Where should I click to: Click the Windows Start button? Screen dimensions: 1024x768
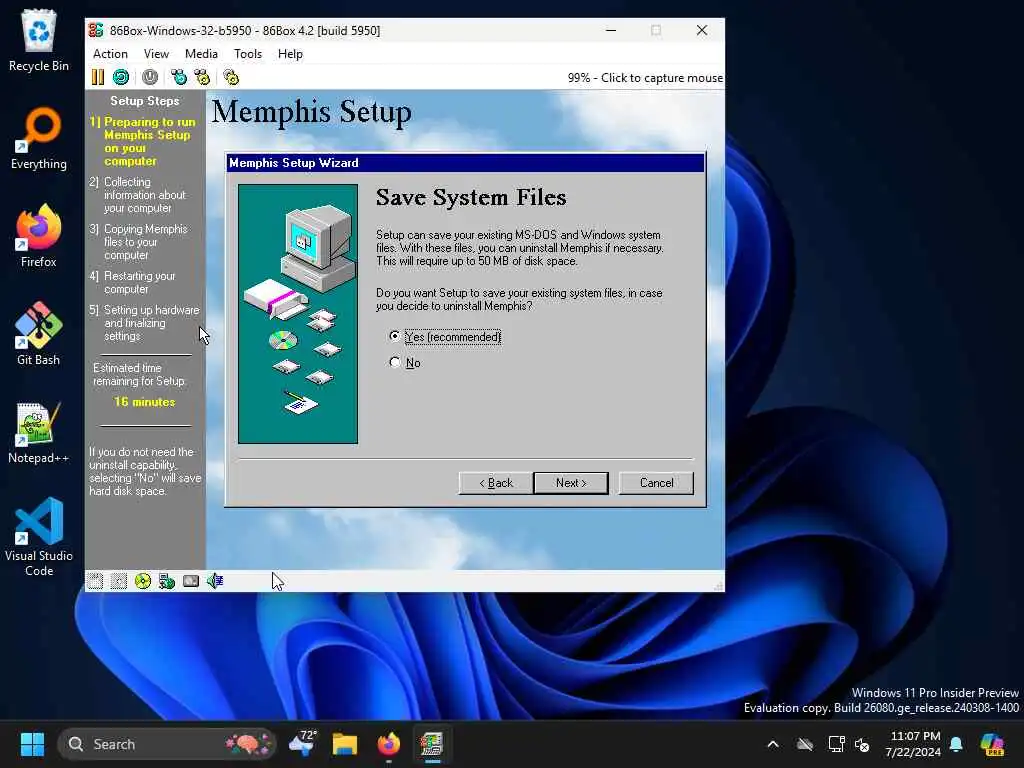pos(32,744)
